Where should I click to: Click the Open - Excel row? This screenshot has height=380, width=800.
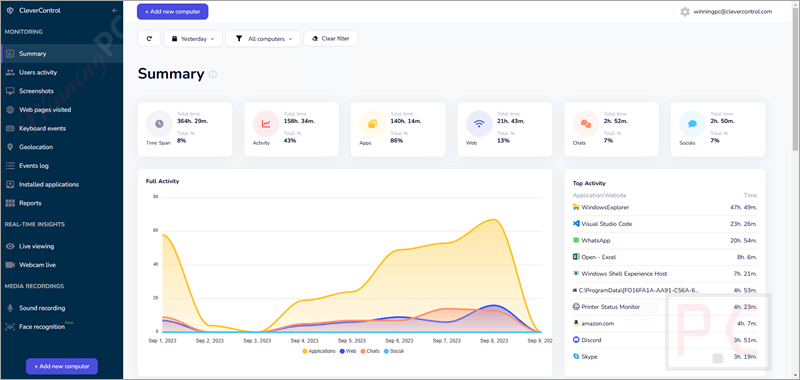click(665, 257)
